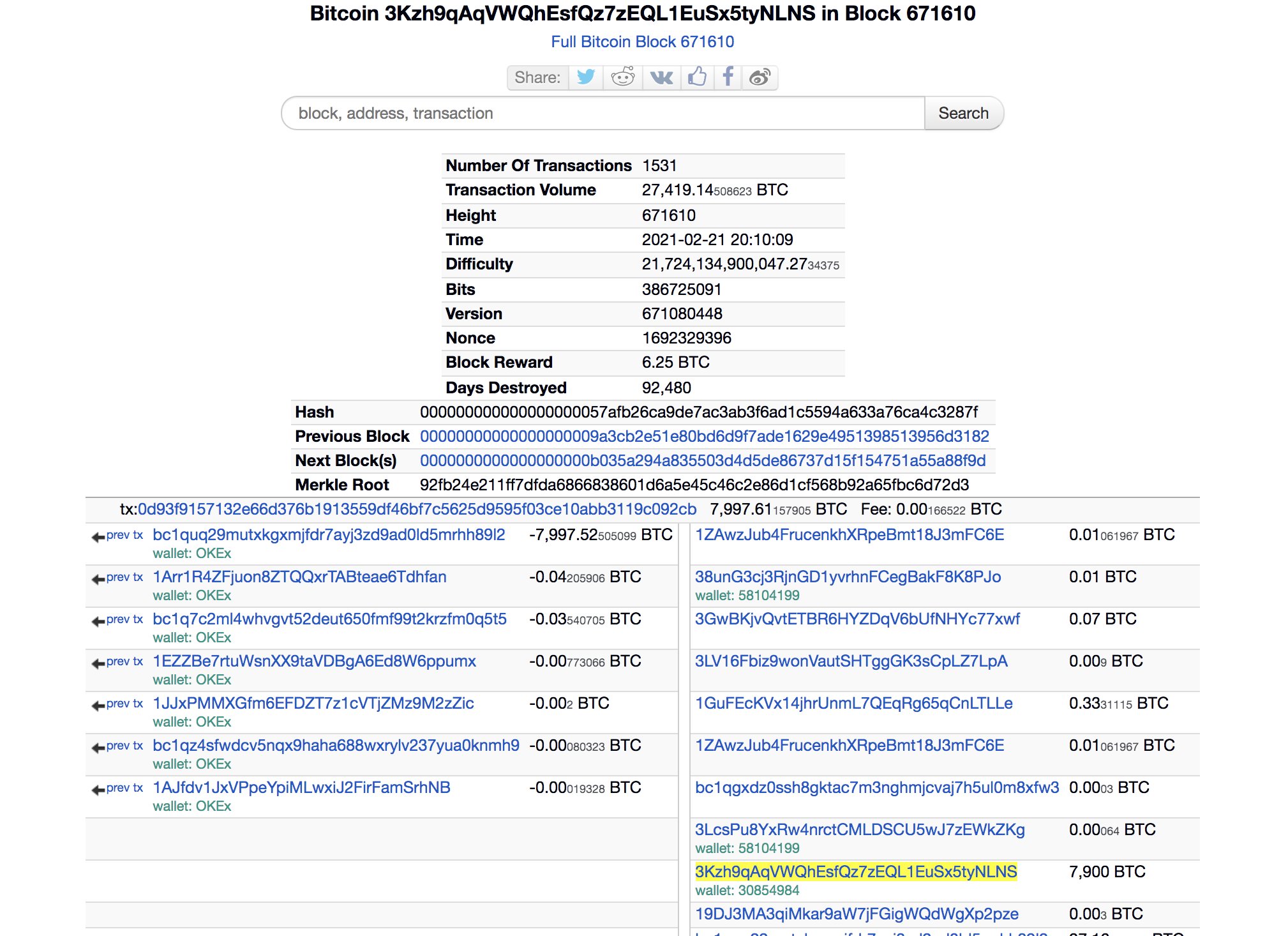This screenshot has width=1288, height=936.
Task: Share page on Reddit icon
Action: (x=622, y=77)
